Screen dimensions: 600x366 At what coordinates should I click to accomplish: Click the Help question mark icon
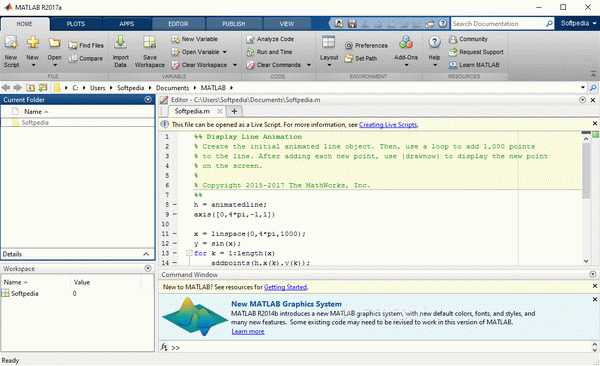coord(434,42)
